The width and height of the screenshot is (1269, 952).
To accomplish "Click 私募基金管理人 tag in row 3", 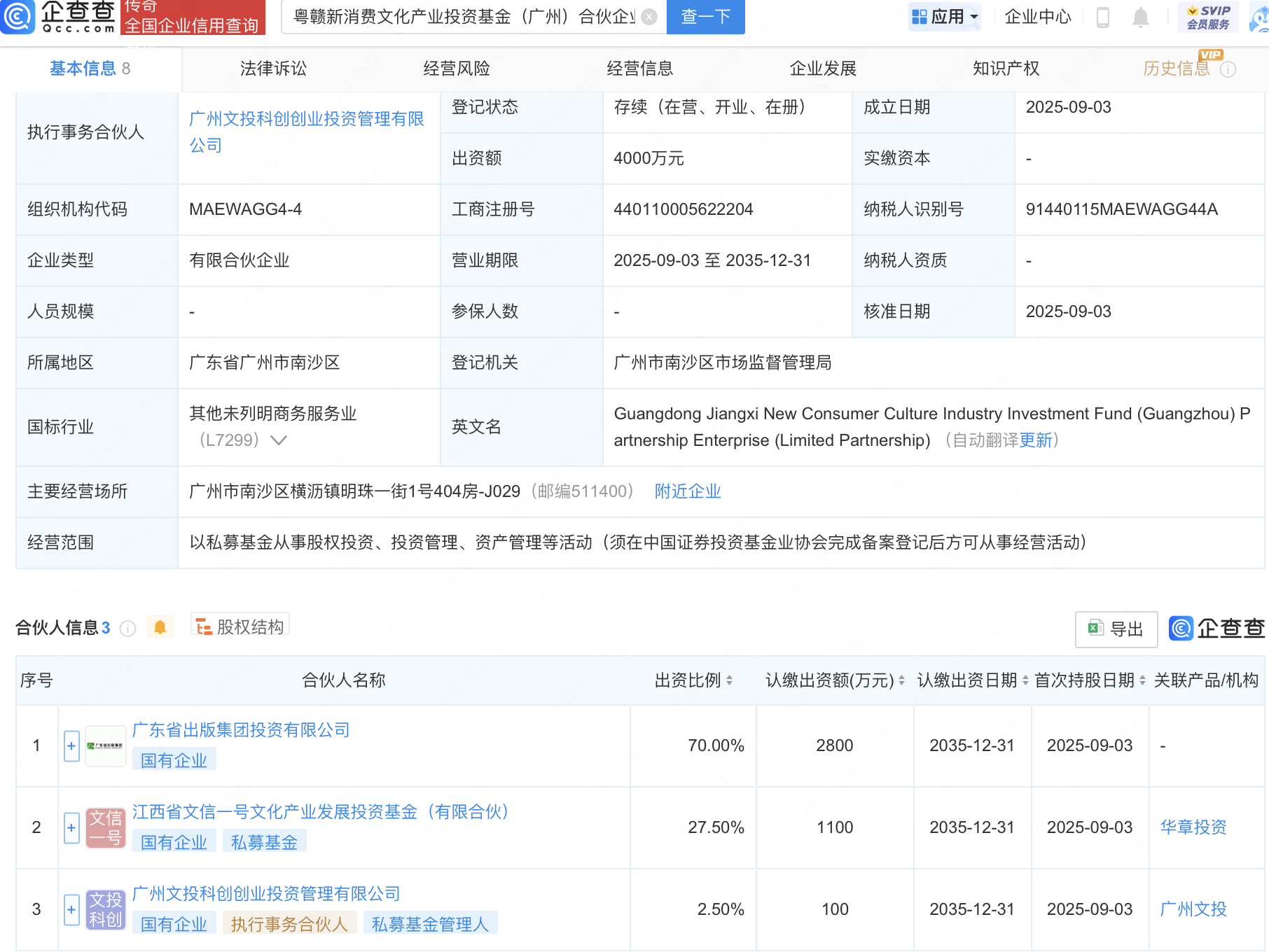I will (430, 924).
